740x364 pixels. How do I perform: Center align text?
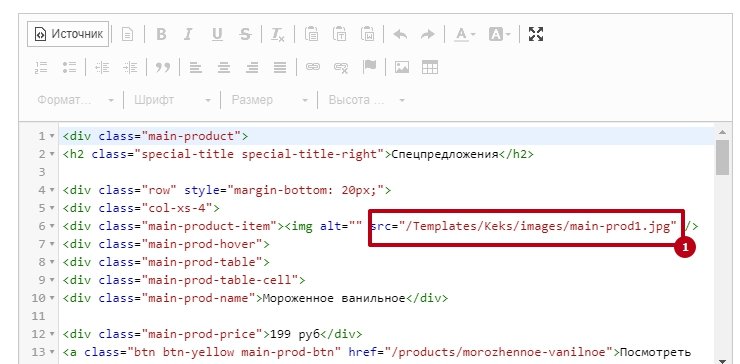coord(224,68)
